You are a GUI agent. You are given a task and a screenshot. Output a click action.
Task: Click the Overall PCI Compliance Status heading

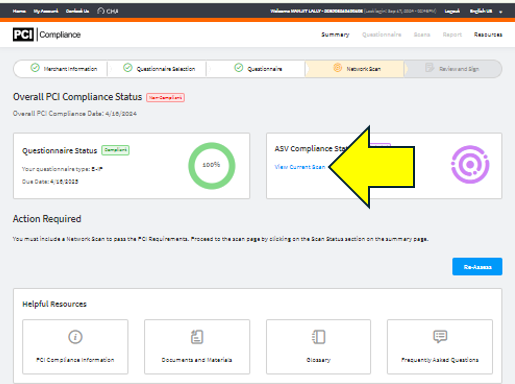77,97
